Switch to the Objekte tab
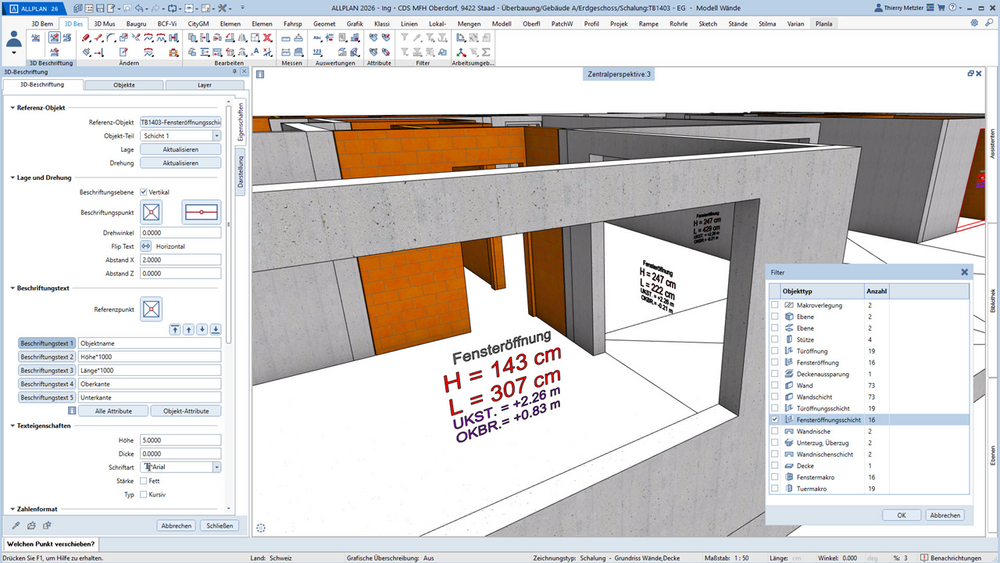The height and width of the screenshot is (563, 1000). coord(124,85)
